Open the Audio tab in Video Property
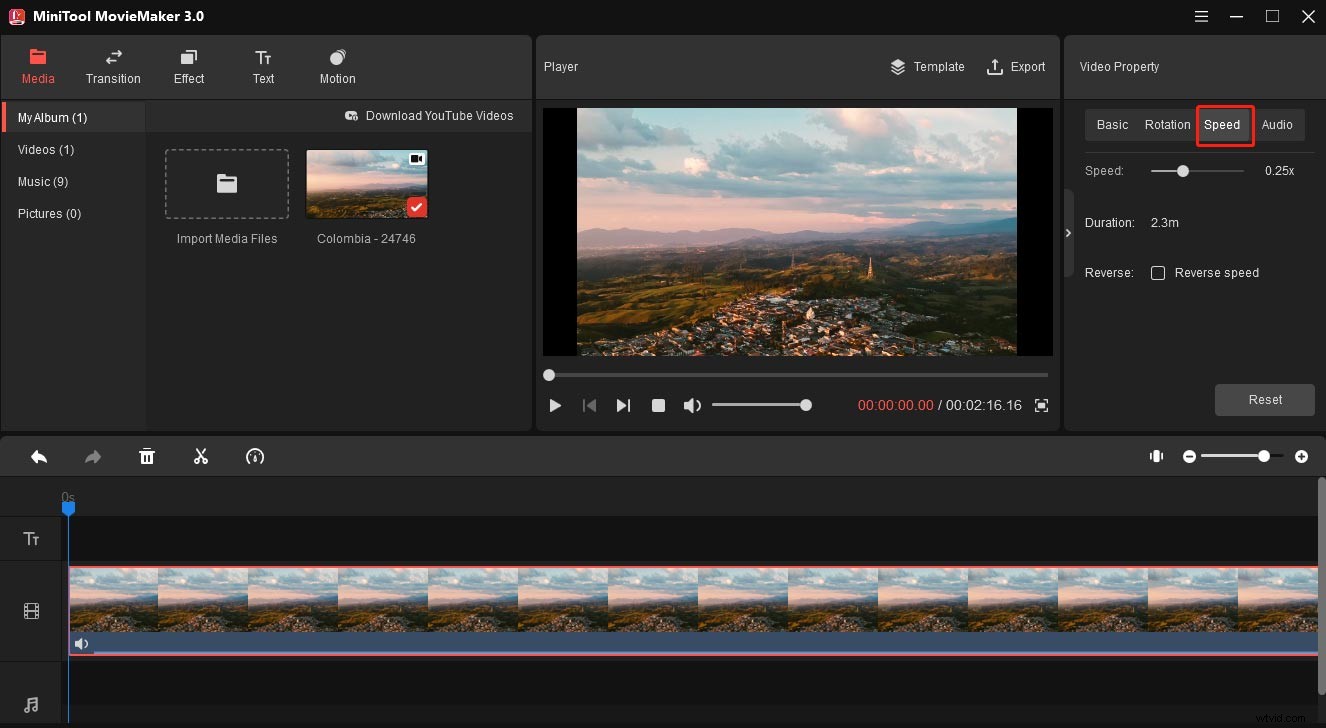The height and width of the screenshot is (728, 1326). [x=1278, y=124]
